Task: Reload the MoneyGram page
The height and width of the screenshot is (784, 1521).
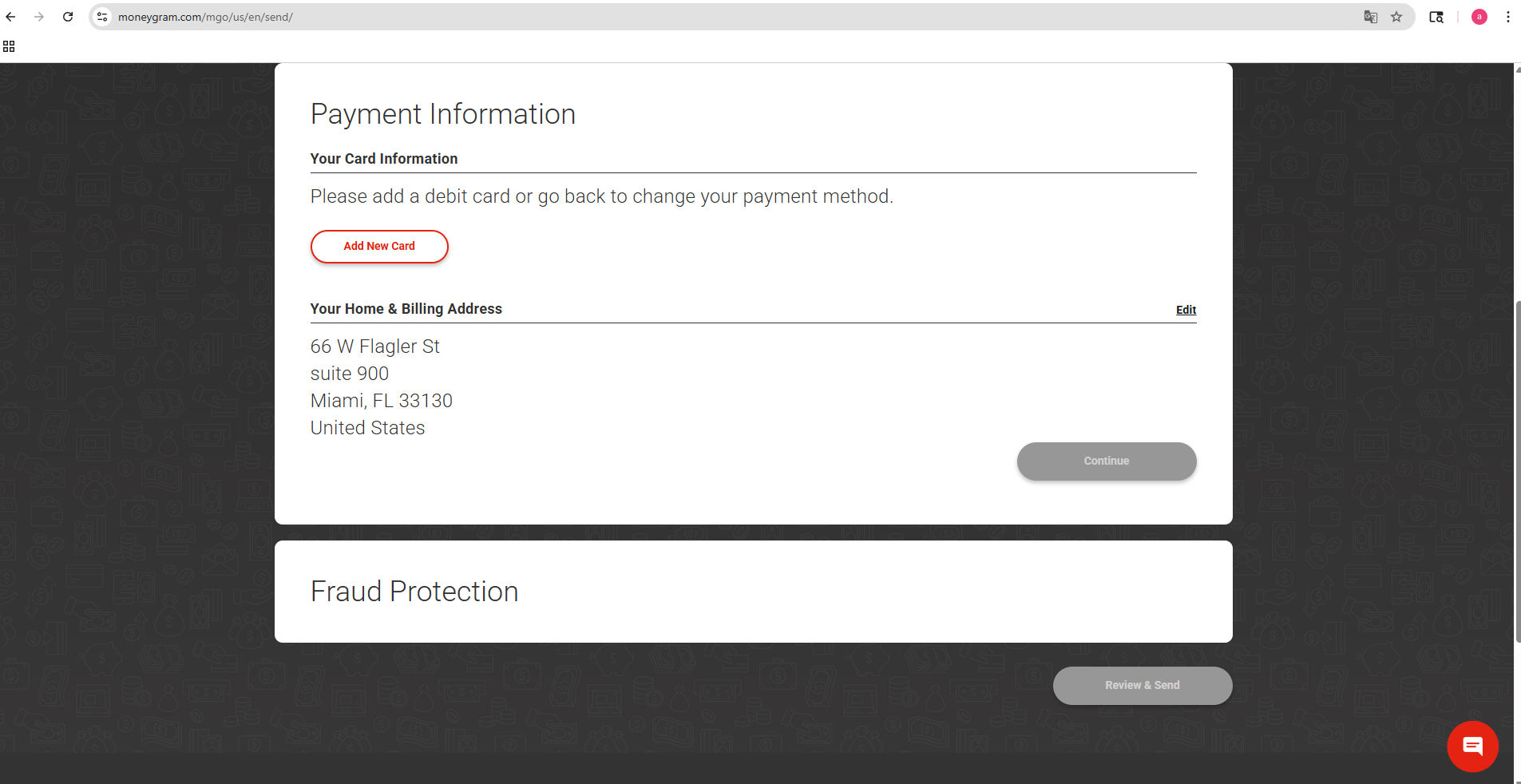Action: click(68, 17)
